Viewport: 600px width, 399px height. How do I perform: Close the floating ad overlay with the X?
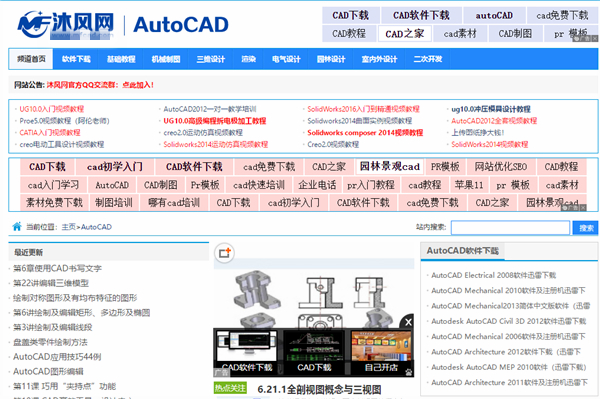(x=408, y=322)
